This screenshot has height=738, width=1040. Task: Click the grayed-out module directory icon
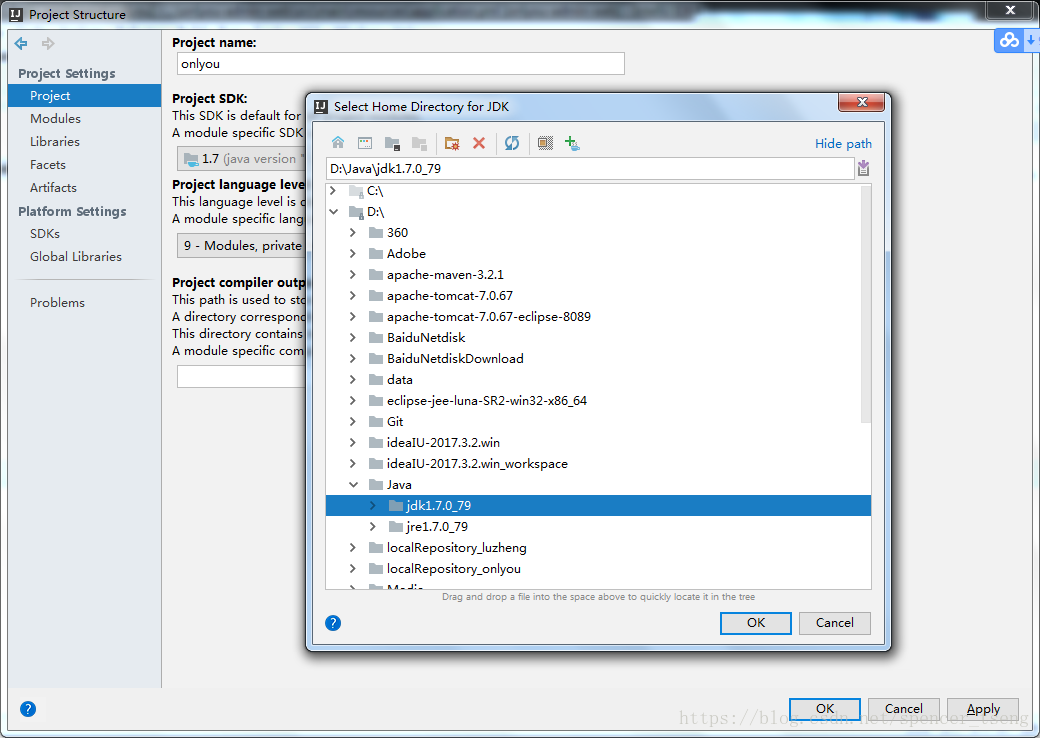point(419,143)
